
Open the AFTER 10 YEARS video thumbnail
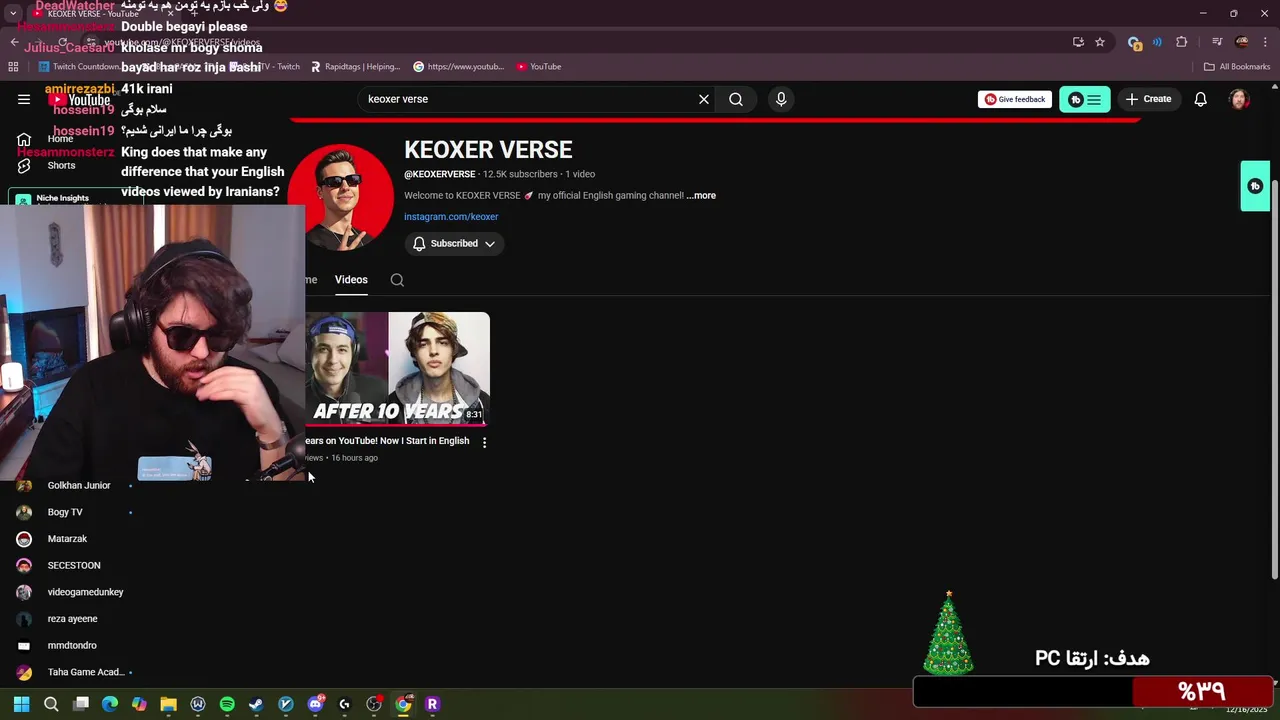pyautogui.click(x=398, y=368)
